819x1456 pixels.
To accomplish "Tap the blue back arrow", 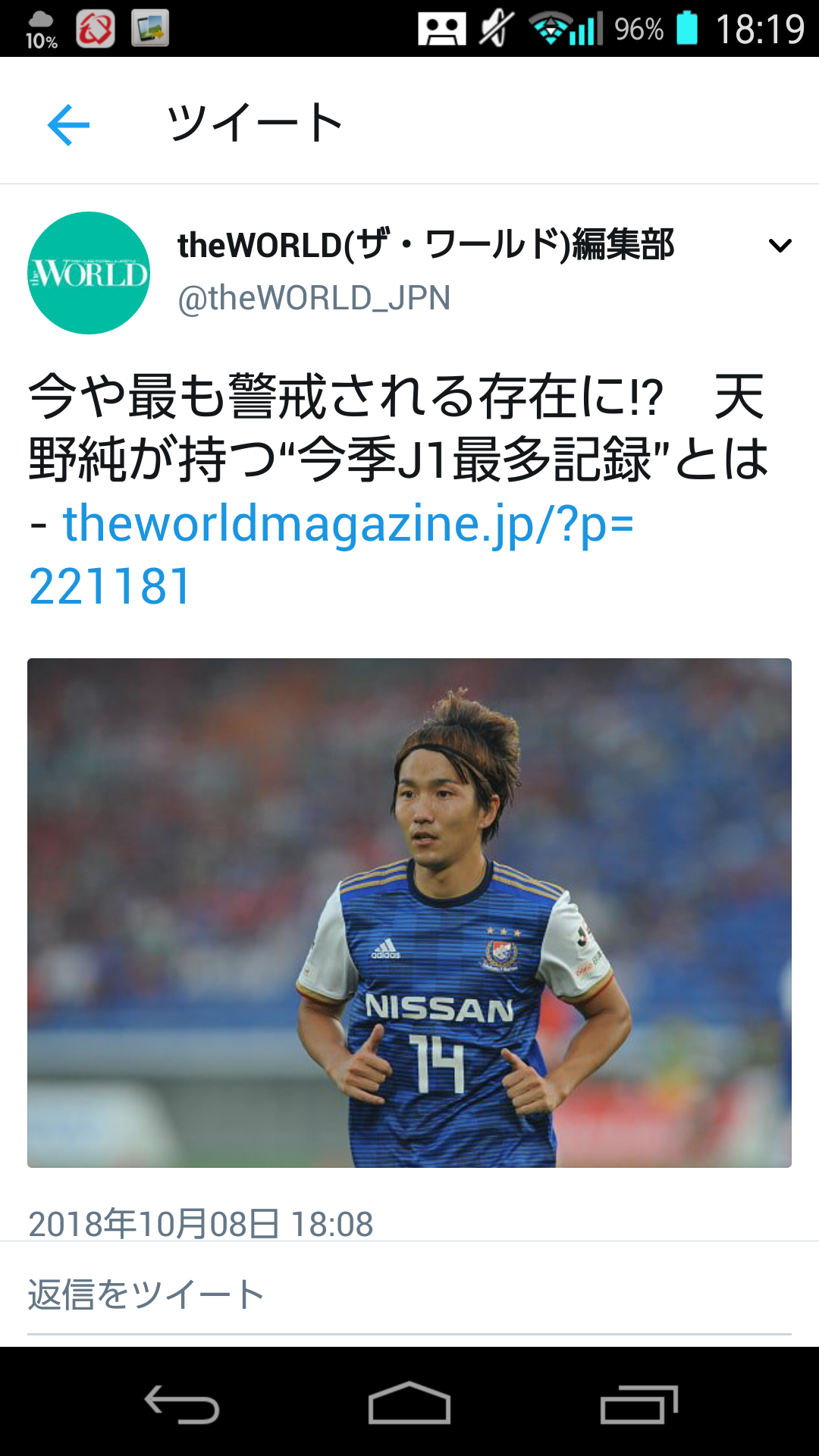I will 68,124.
